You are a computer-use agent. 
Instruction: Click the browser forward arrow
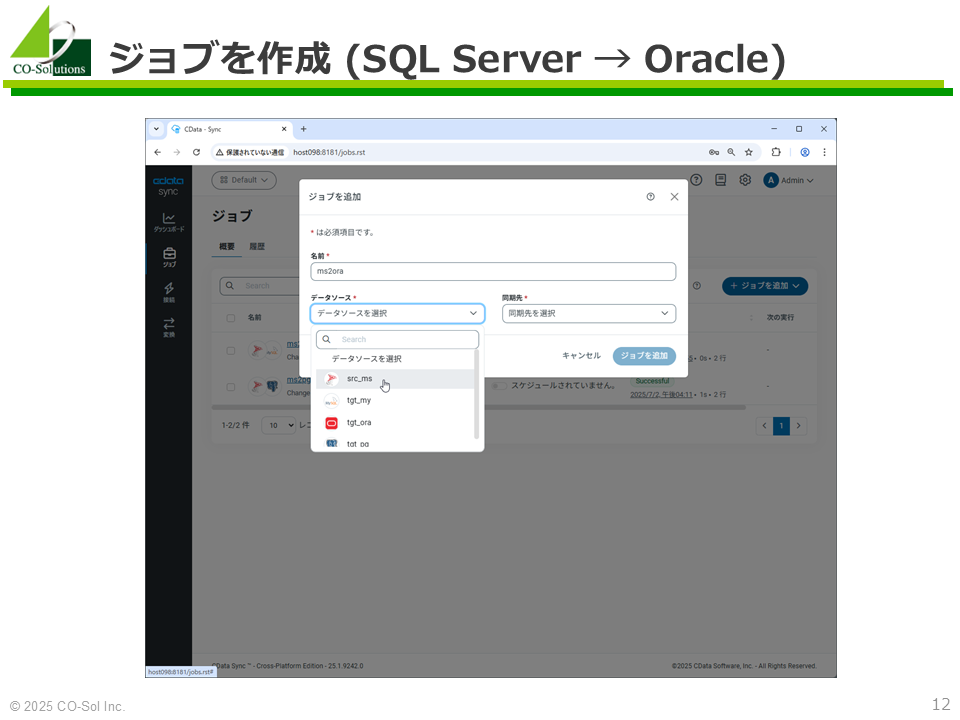(x=177, y=152)
